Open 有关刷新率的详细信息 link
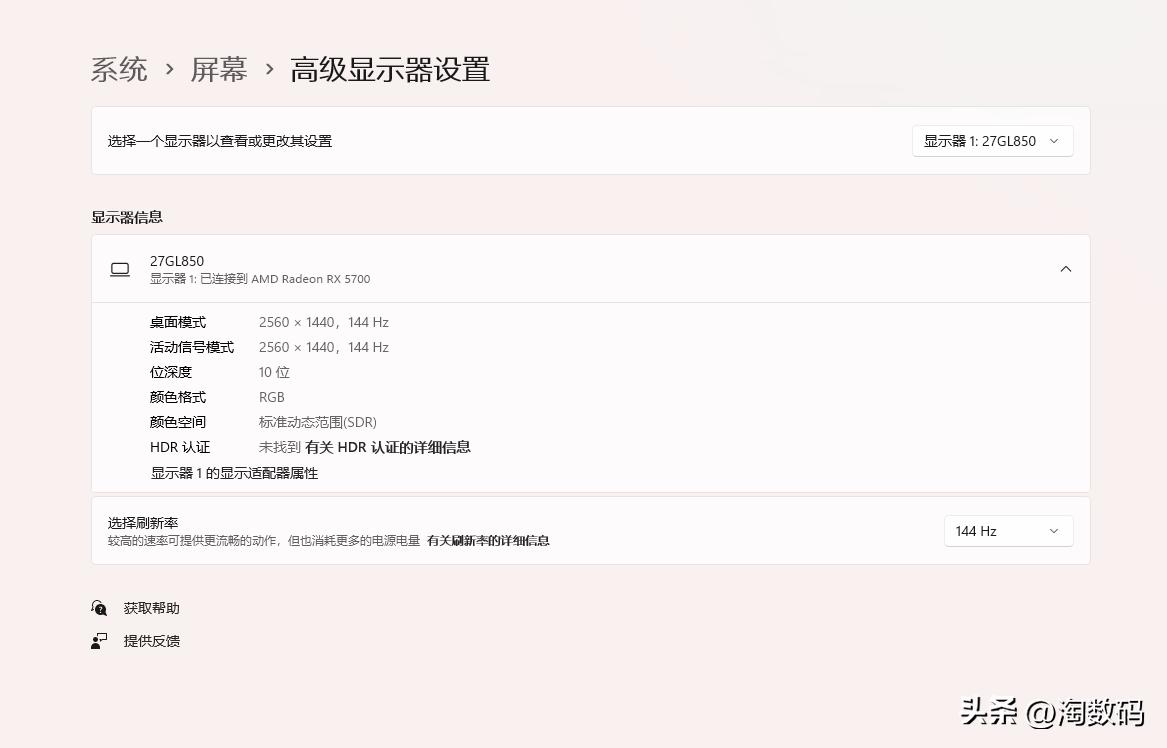The height and width of the screenshot is (748, 1167). pos(488,540)
